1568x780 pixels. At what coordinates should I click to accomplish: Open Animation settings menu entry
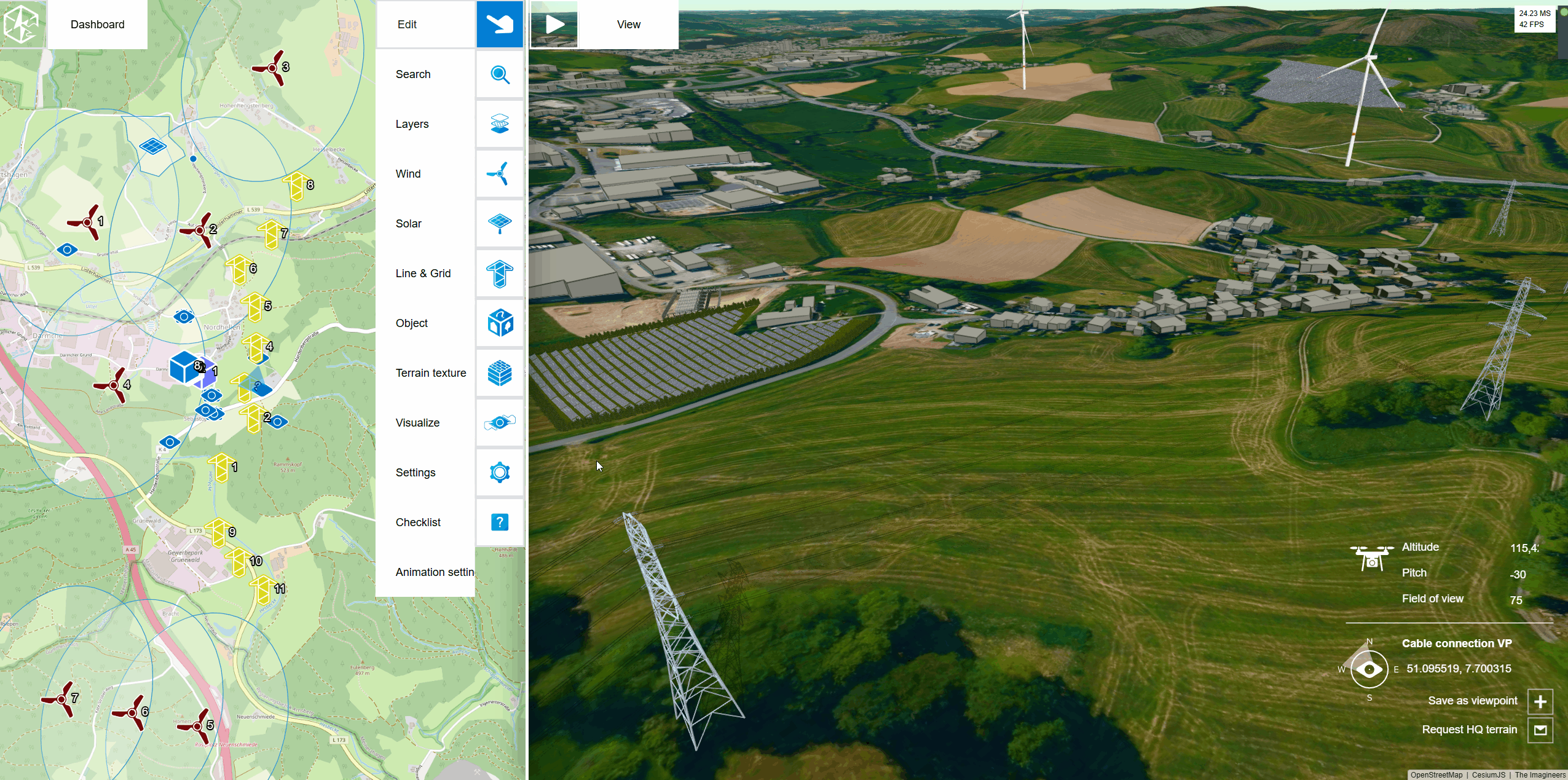[x=435, y=572]
